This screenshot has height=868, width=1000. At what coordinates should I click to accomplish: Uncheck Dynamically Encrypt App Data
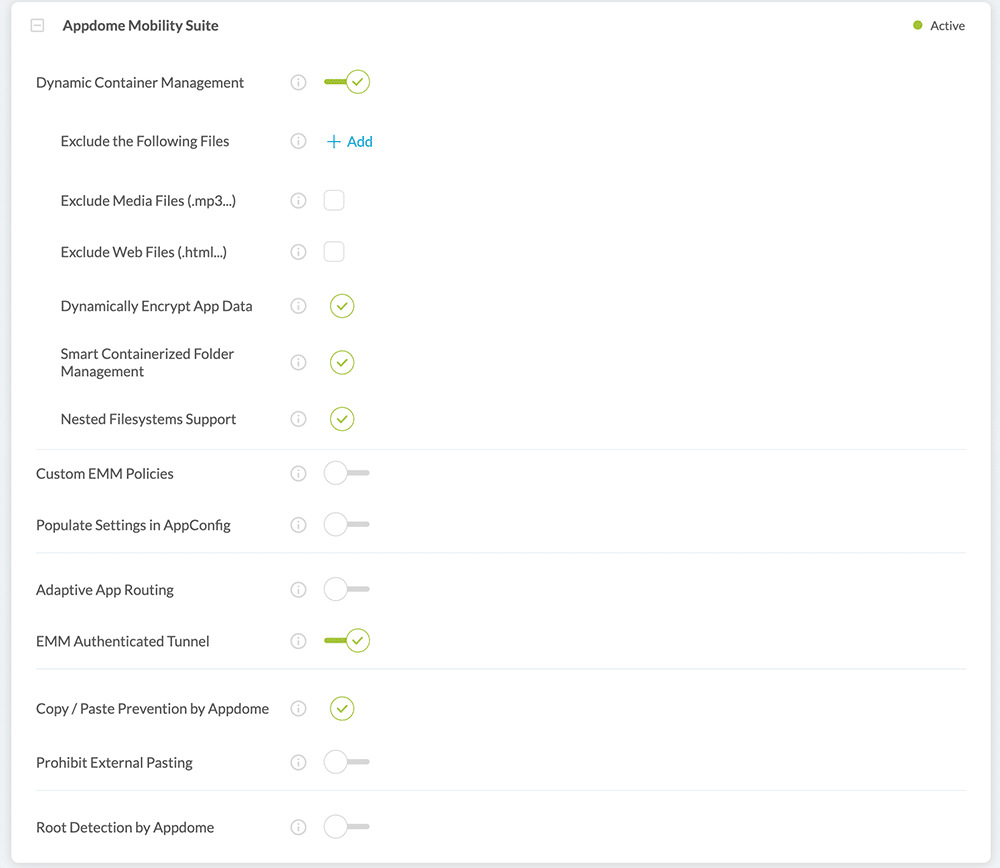[342, 306]
